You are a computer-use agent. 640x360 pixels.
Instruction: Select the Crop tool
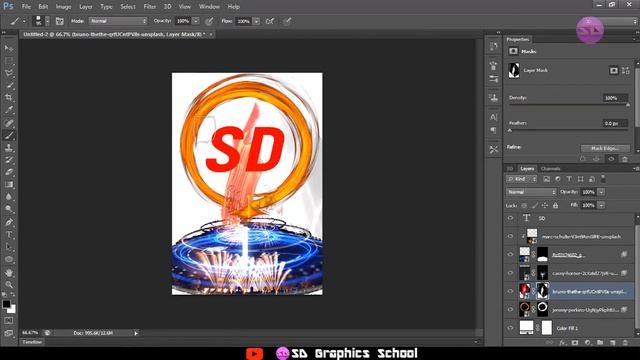(x=9, y=98)
